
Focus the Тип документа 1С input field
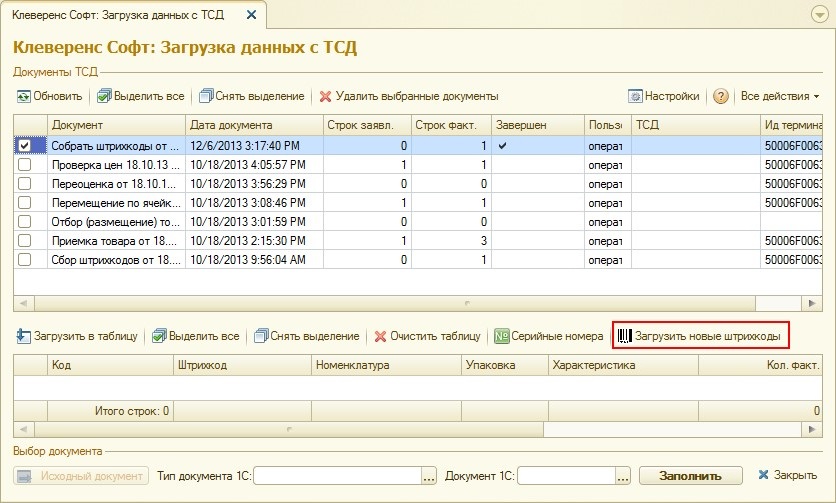pos(338,476)
